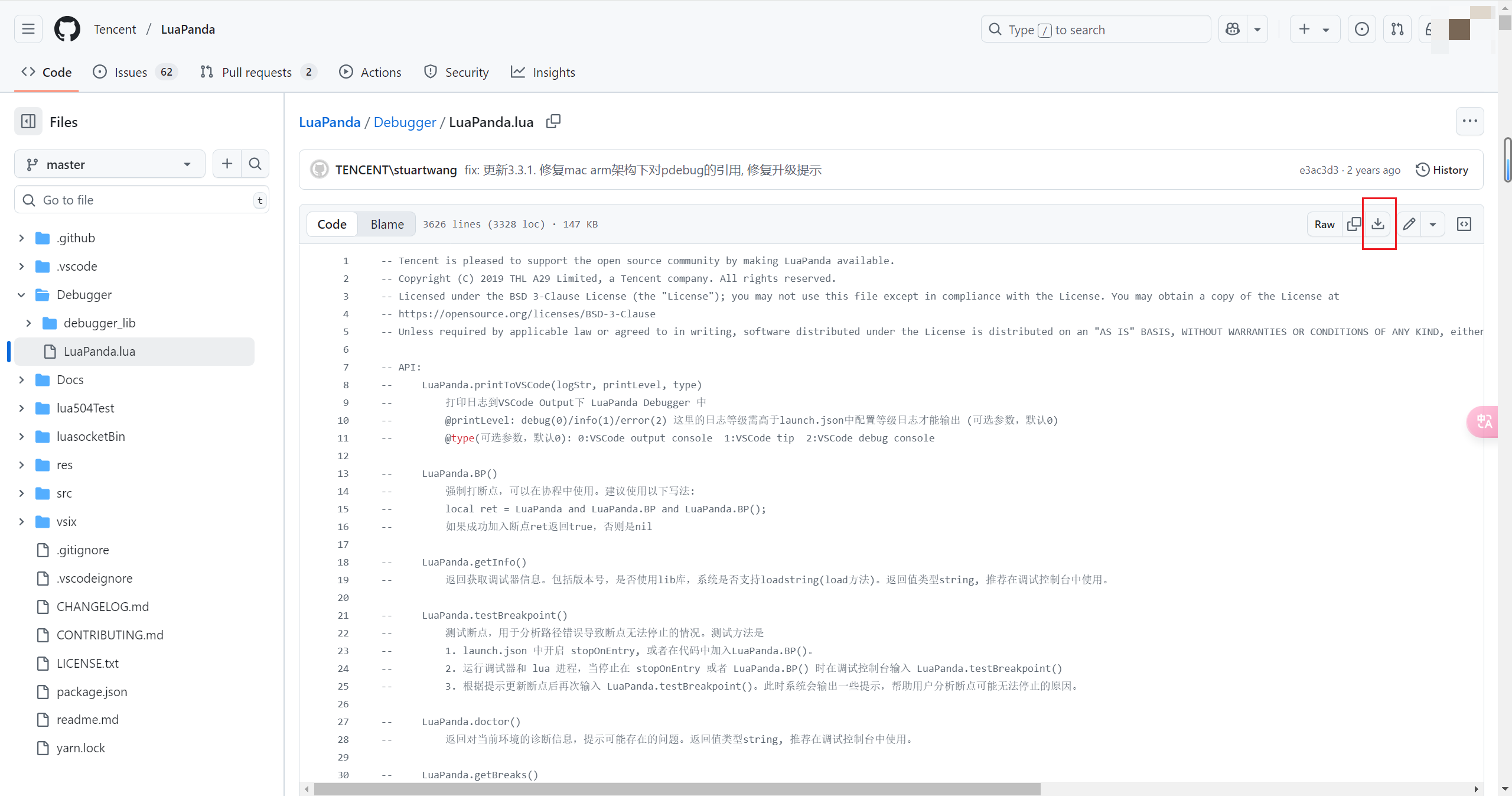Edit LuaPanda.lua with the pencil icon
This screenshot has height=796, width=1512.
1409,224
